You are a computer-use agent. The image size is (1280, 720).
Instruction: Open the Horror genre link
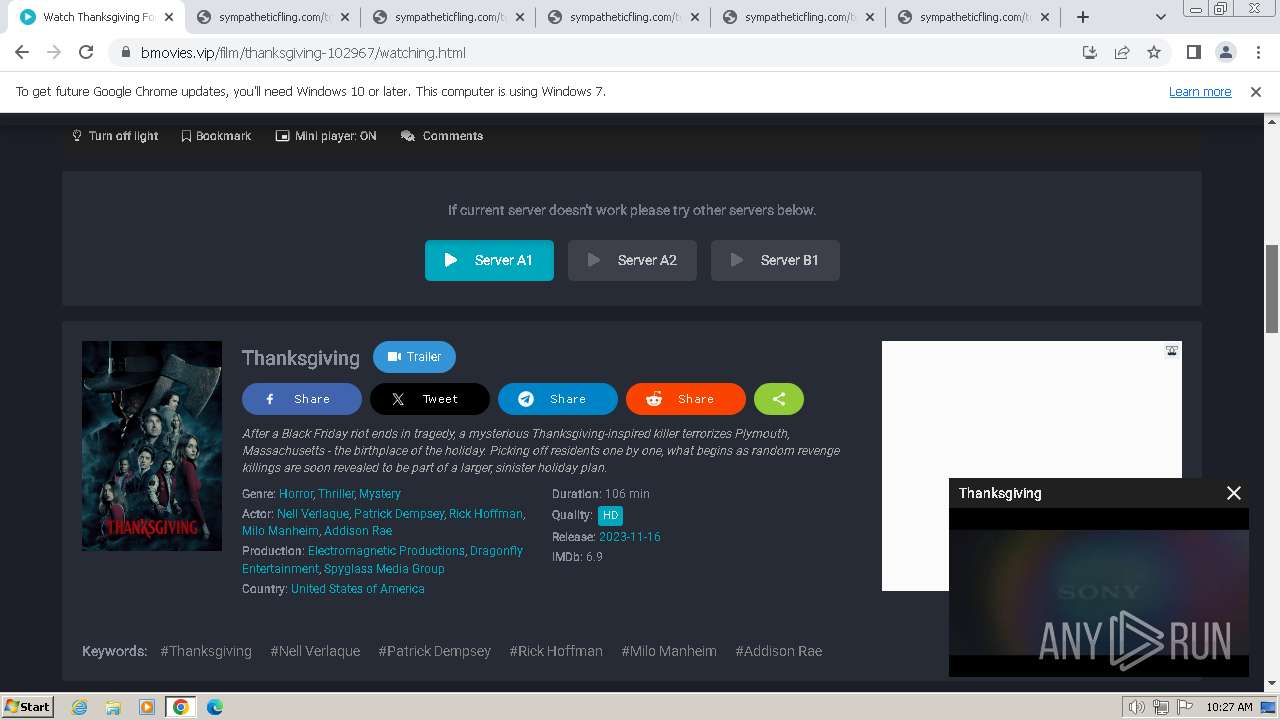click(296, 494)
